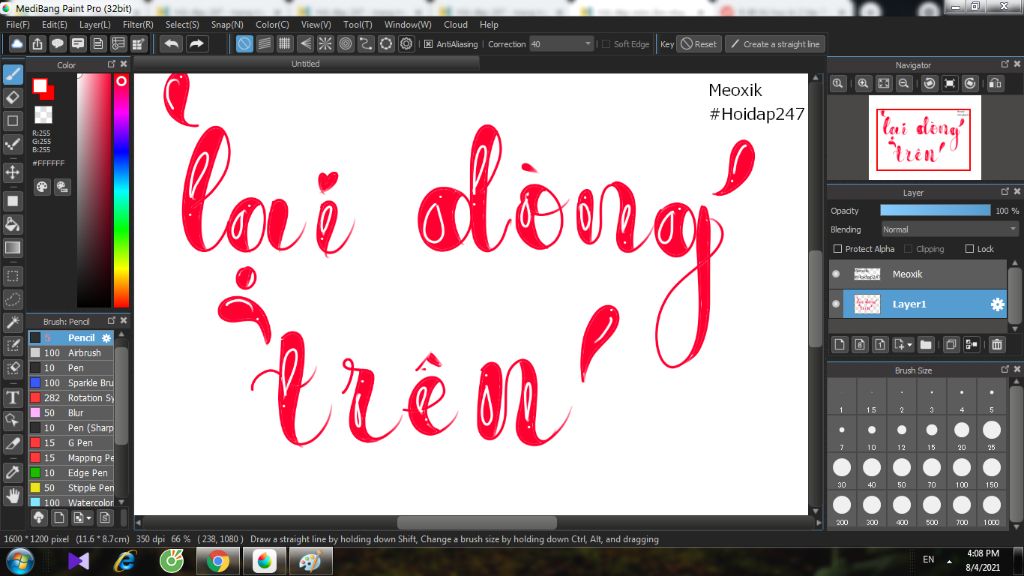Enable the layer Lock checkbox

tap(970, 249)
